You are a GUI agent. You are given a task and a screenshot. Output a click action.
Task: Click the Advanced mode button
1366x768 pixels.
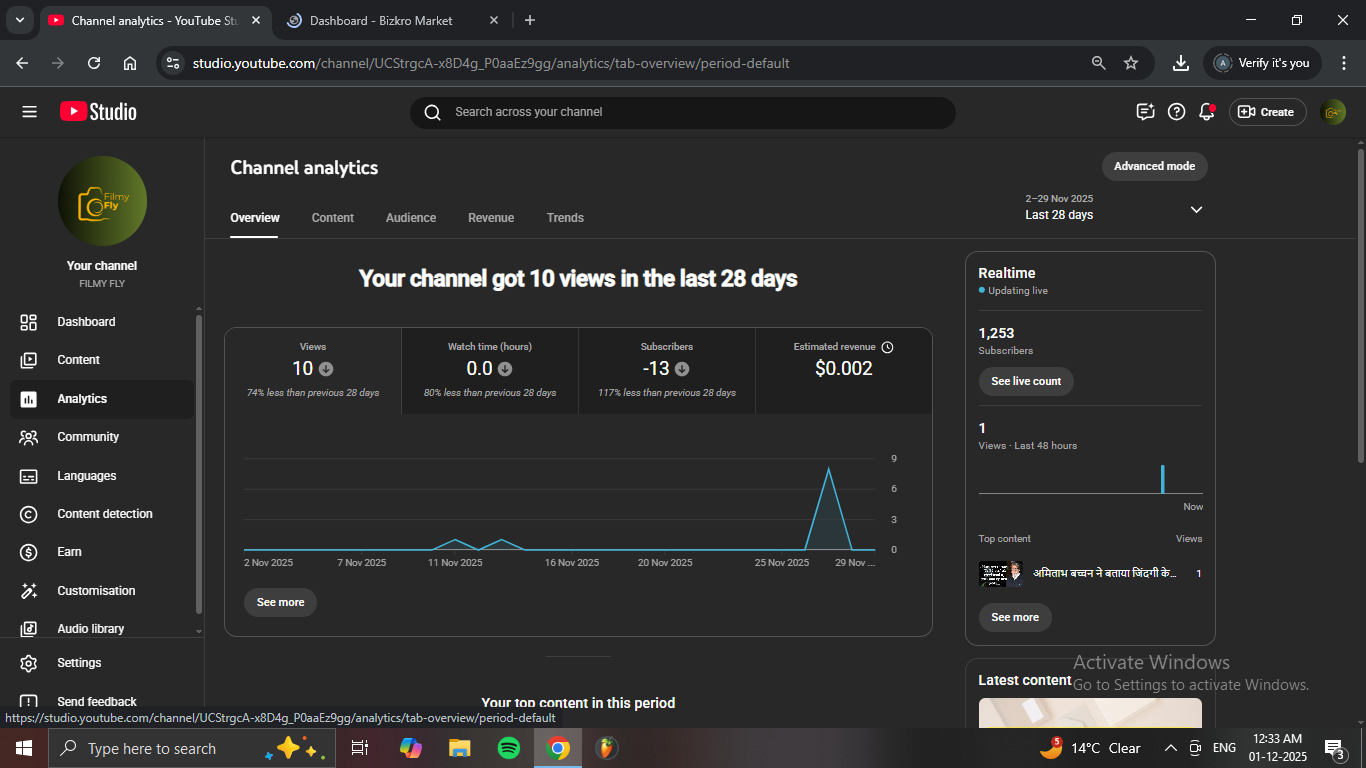tap(1154, 166)
